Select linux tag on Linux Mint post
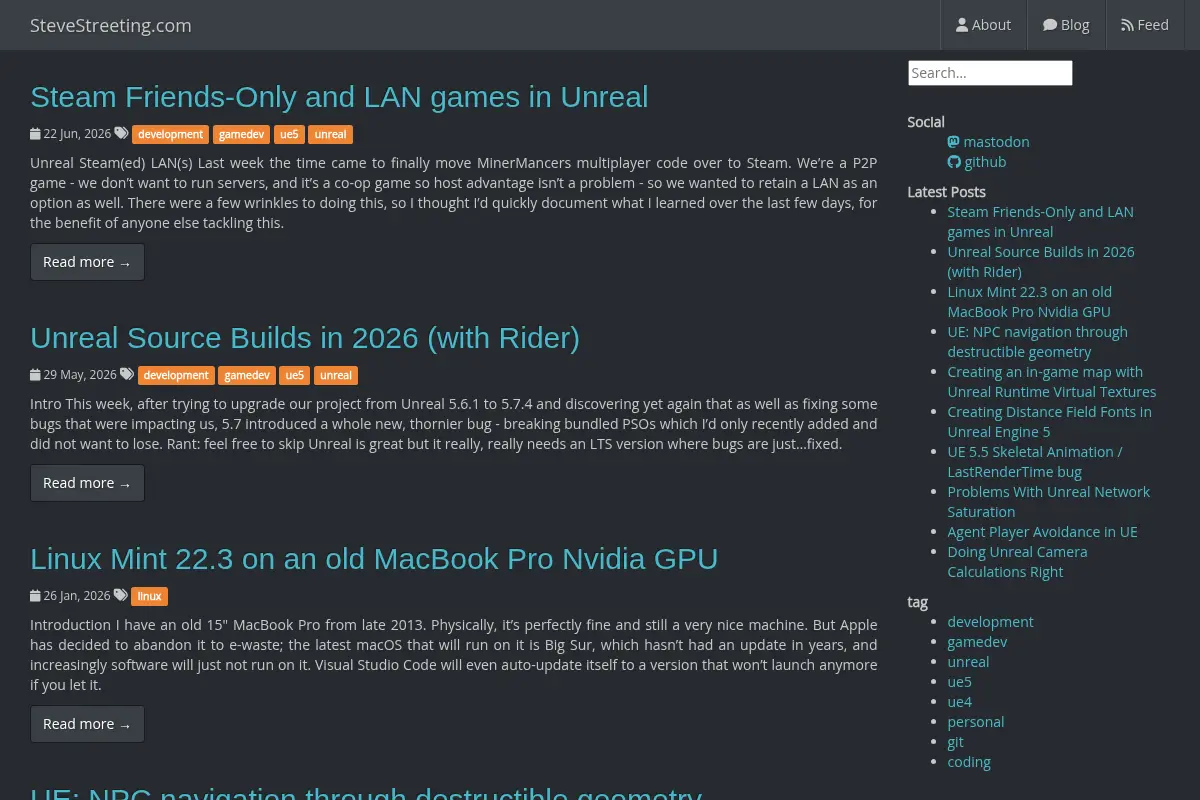The image size is (1200, 800). (150, 596)
